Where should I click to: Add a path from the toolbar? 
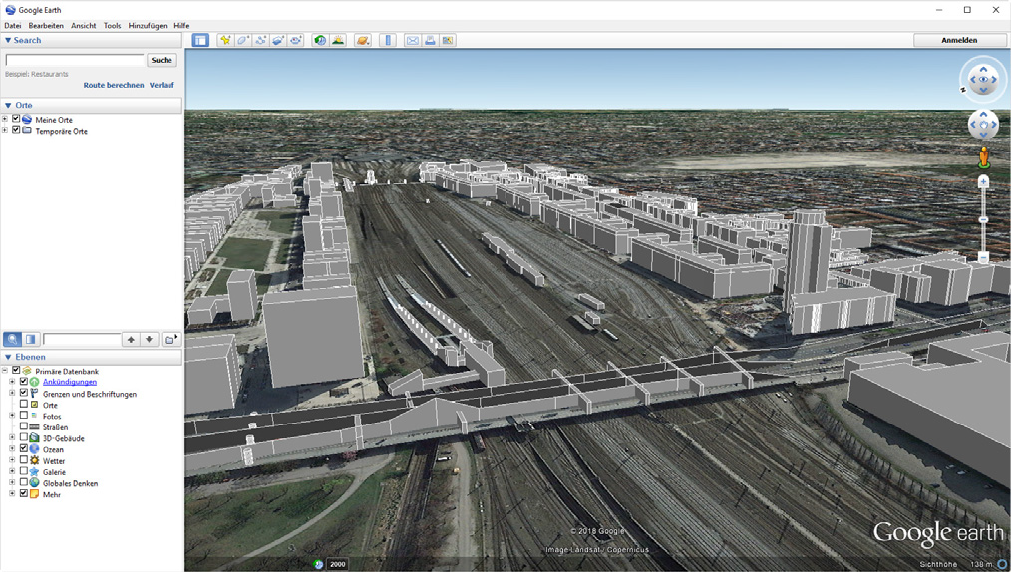(260, 40)
